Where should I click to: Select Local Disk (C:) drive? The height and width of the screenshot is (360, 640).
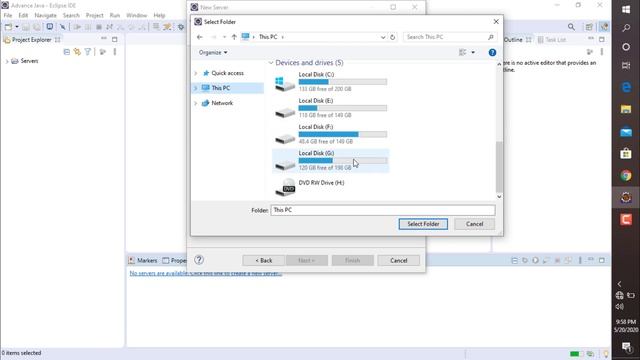click(331, 82)
